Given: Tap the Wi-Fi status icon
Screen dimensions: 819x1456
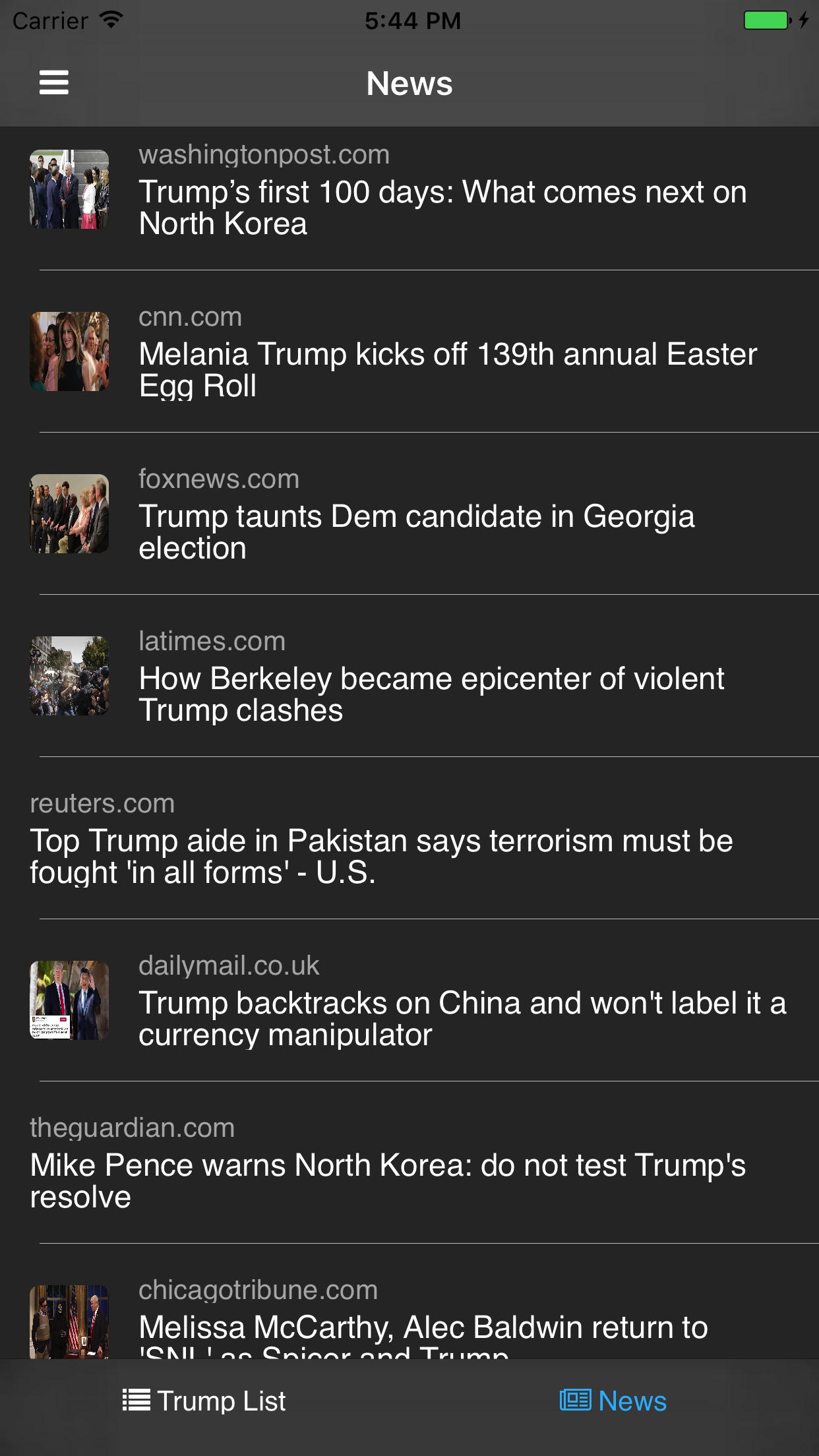Looking at the screenshot, I should coord(111,20).
